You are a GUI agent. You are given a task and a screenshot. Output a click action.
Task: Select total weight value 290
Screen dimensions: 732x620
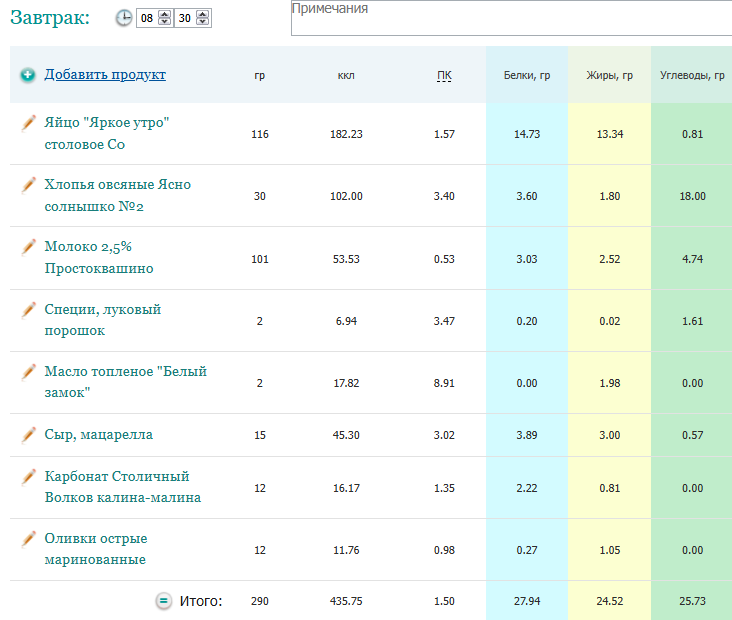coord(260,602)
